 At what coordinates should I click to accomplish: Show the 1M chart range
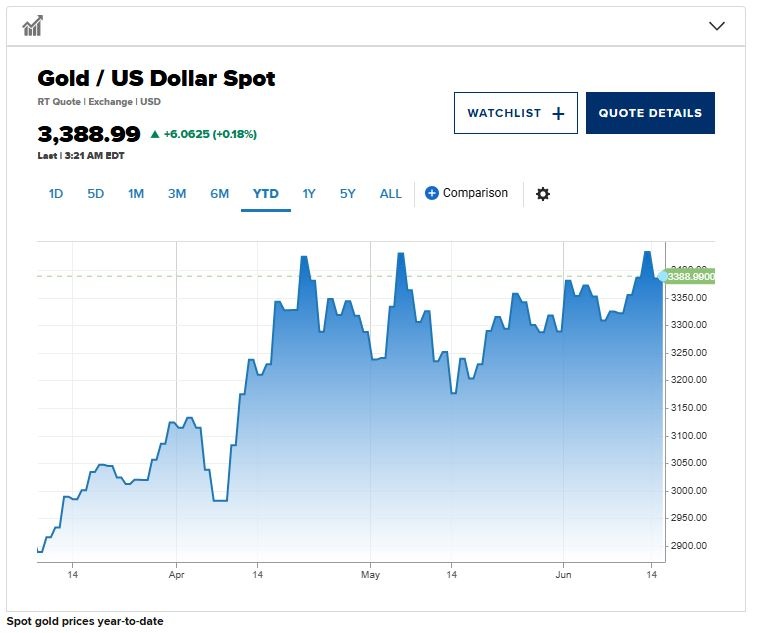pyautogui.click(x=136, y=194)
